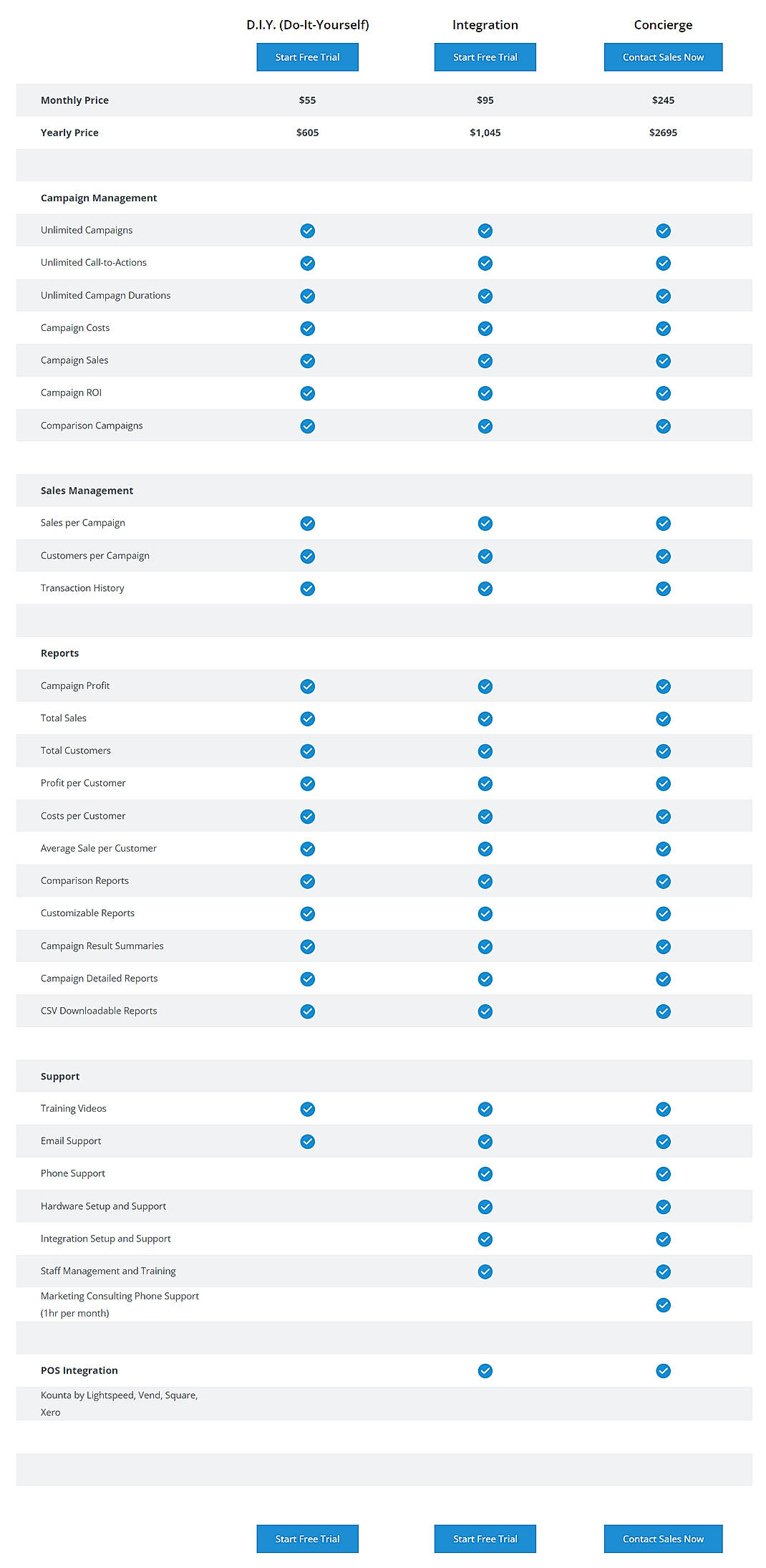766x1568 pixels.
Task: Click the Comparison Reports checkmark under D.I.Y.
Action: pyautogui.click(x=307, y=881)
